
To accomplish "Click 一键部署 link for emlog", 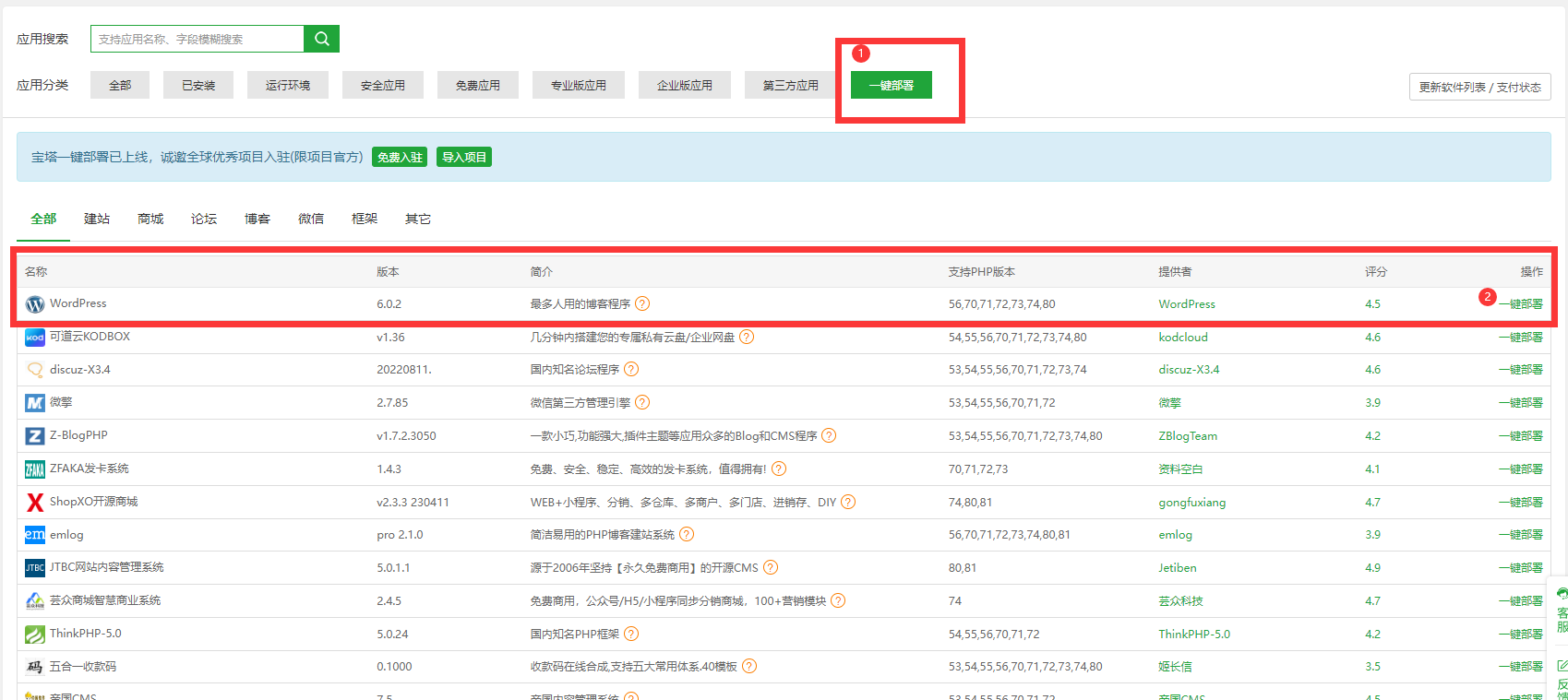I will pos(1520,534).
